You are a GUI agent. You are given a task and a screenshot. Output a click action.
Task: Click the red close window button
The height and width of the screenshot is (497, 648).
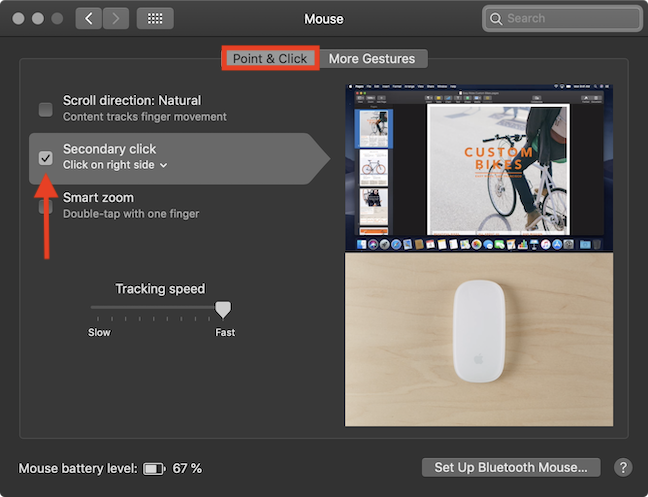click(x=19, y=18)
